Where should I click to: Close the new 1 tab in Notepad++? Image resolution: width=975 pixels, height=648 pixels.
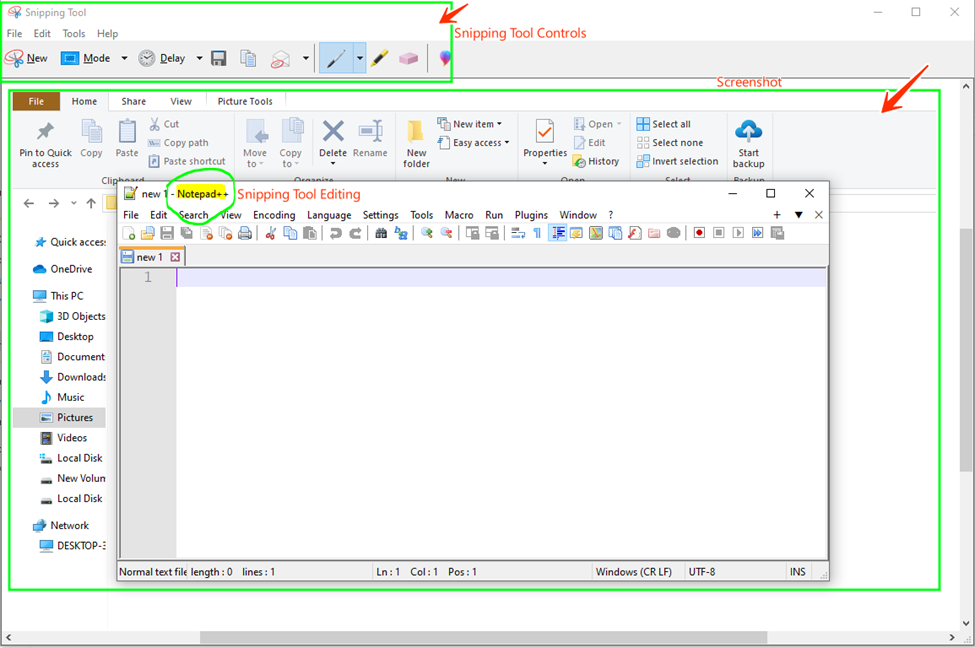coord(175,257)
